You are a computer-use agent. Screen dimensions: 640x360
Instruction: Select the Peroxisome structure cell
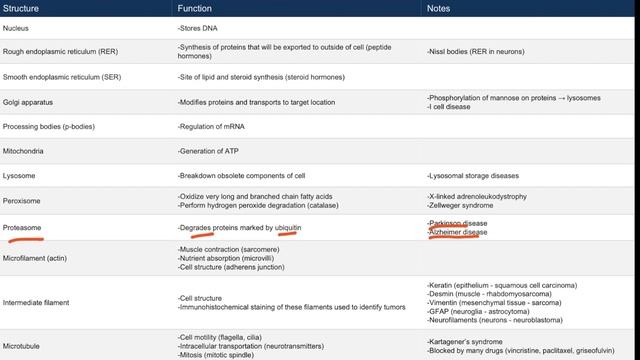(x=21, y=201)
